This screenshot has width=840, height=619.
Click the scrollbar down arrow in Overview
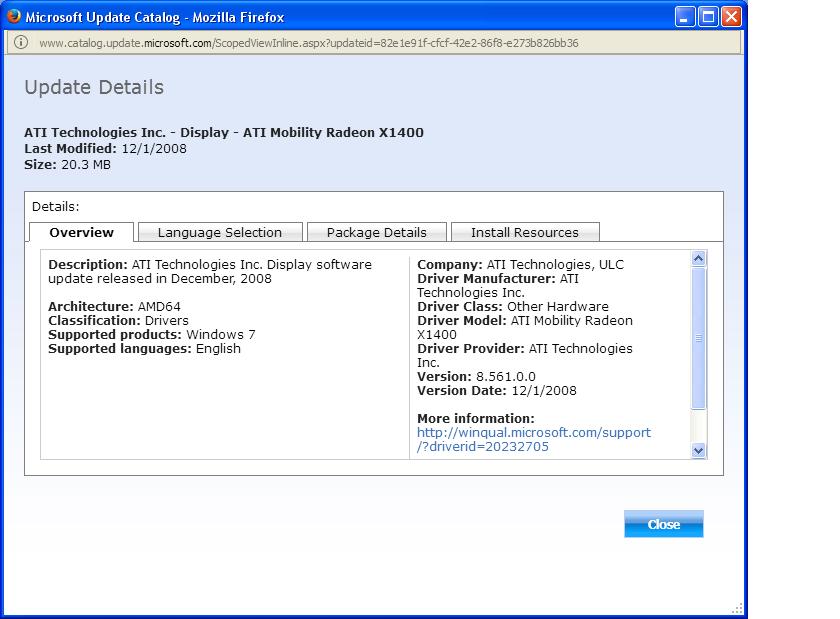pyautogui.click(x=698, y=450)
